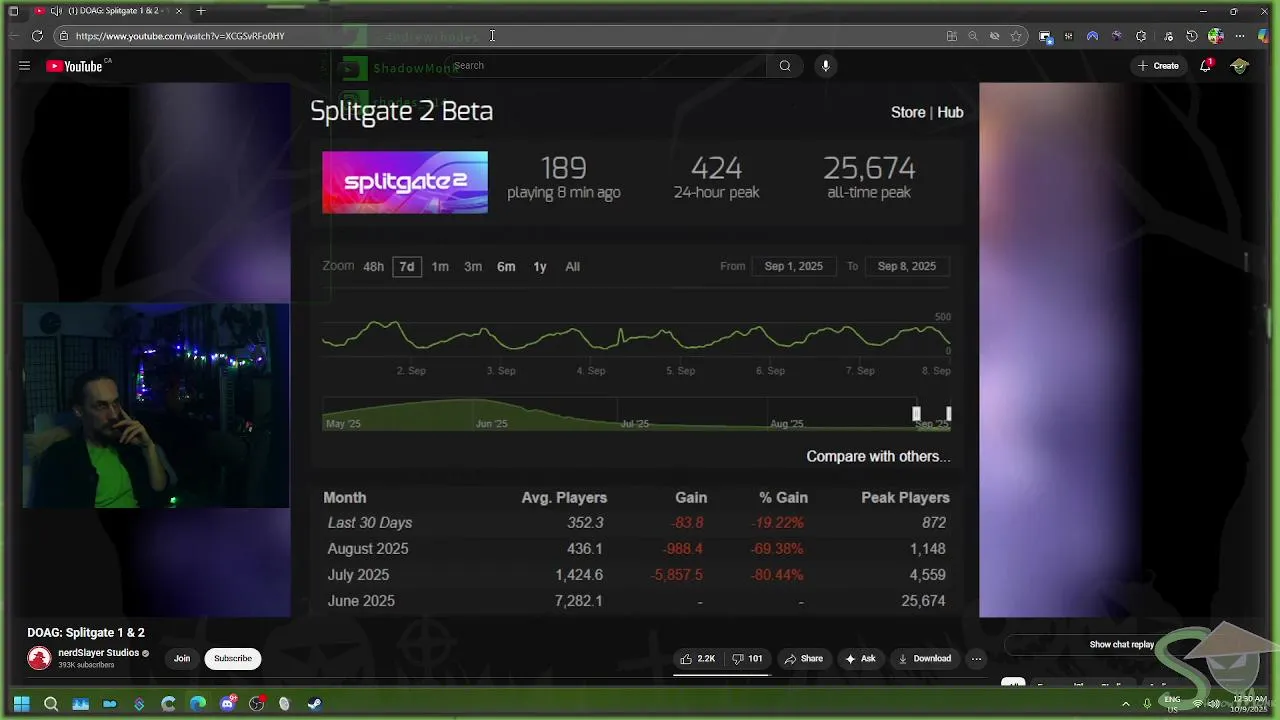
Task: Share the video
Action: pyautogui.click(x=803, y=659)
